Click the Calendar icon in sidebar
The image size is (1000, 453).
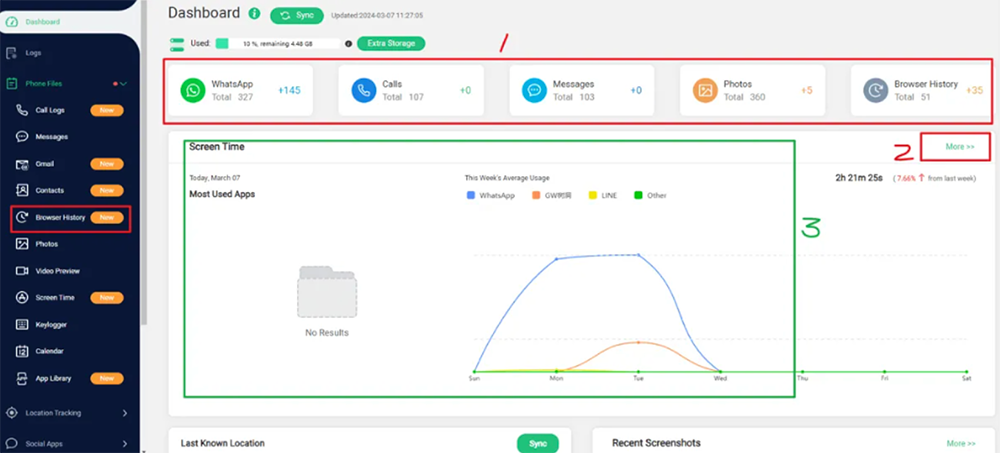[x=22, y=351]
